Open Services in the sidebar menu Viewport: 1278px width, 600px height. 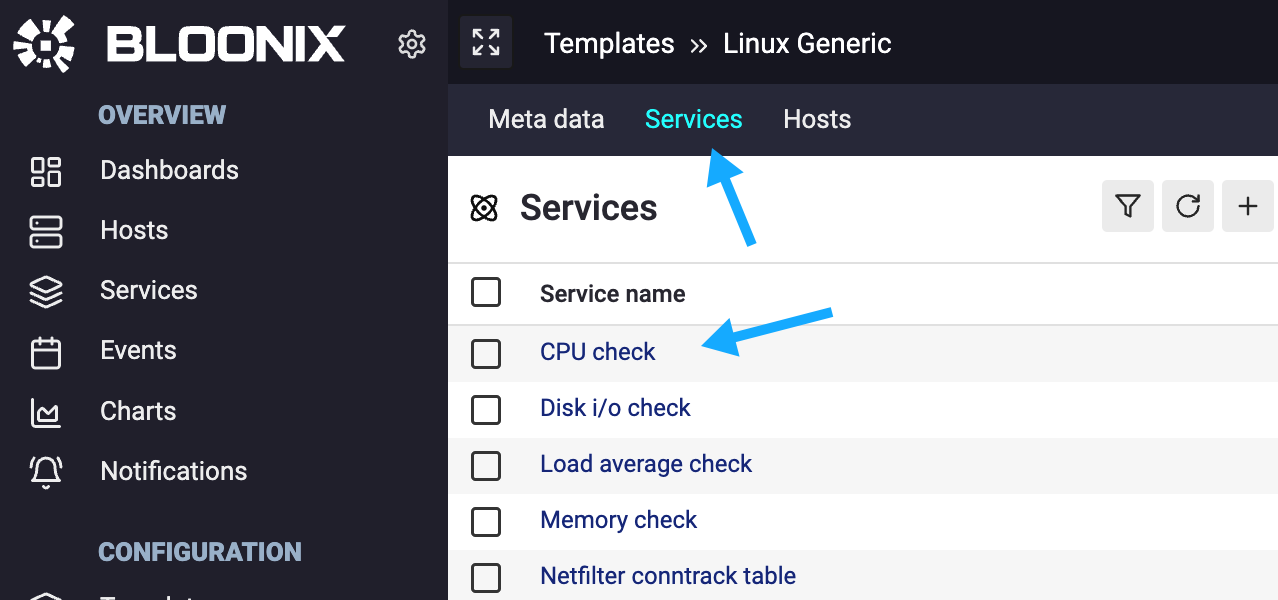click(149, 290)
